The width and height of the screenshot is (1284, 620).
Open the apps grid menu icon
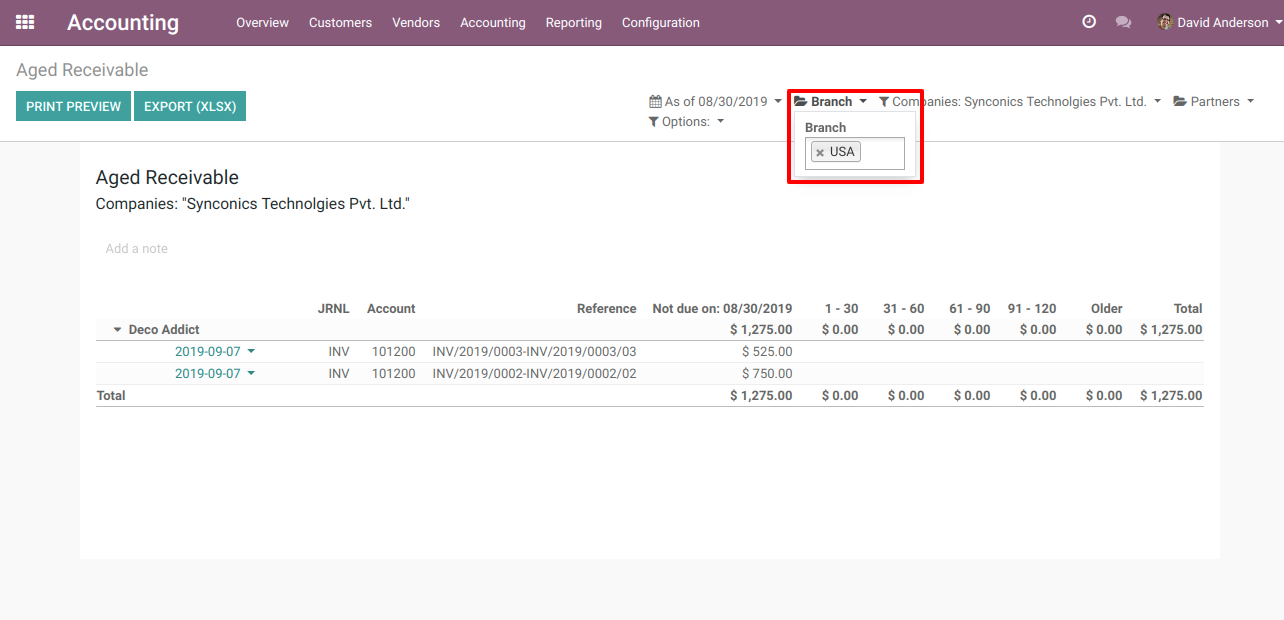click(25, 22)
